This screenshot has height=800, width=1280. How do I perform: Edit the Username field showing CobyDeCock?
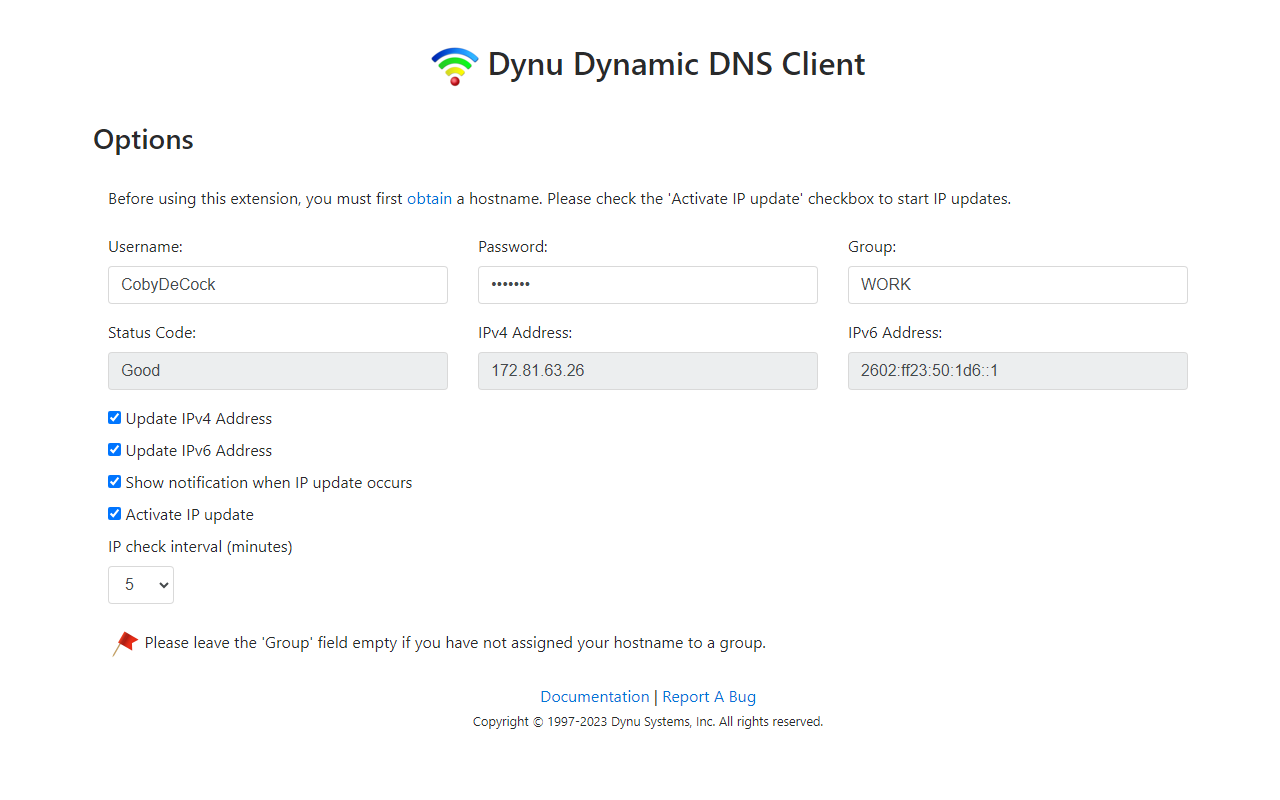pos(277,284)
